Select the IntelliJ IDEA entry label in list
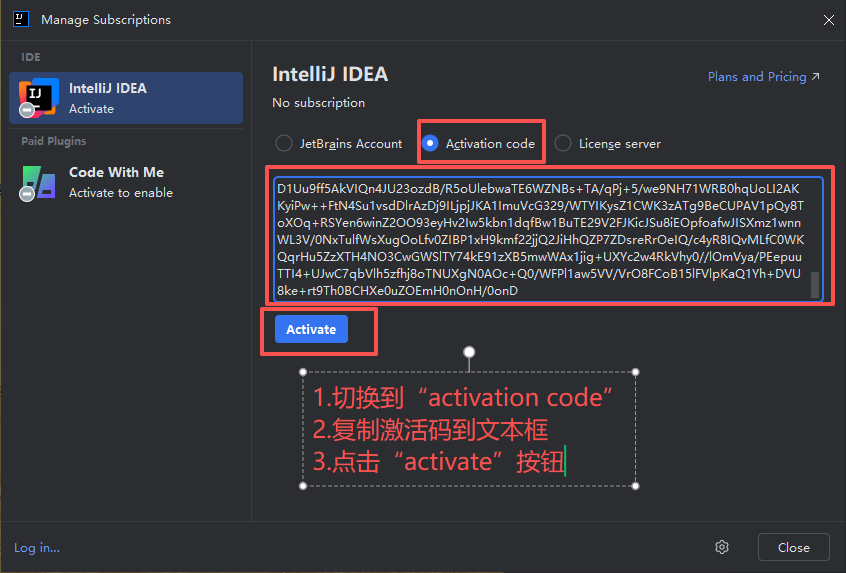The image size is (846, 573). tap(108, 88)
